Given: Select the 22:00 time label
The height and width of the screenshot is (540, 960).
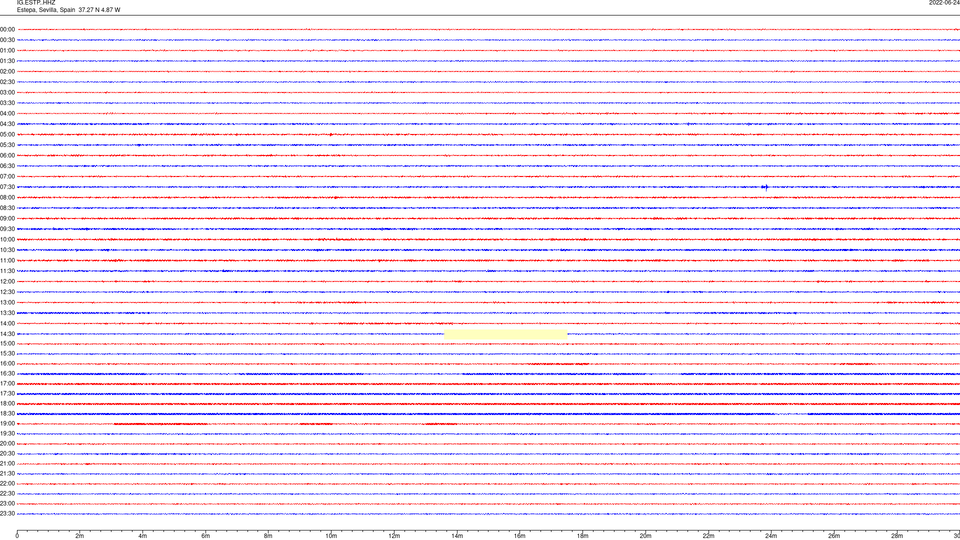Looking at the screenshot, I should click(7, 484).
